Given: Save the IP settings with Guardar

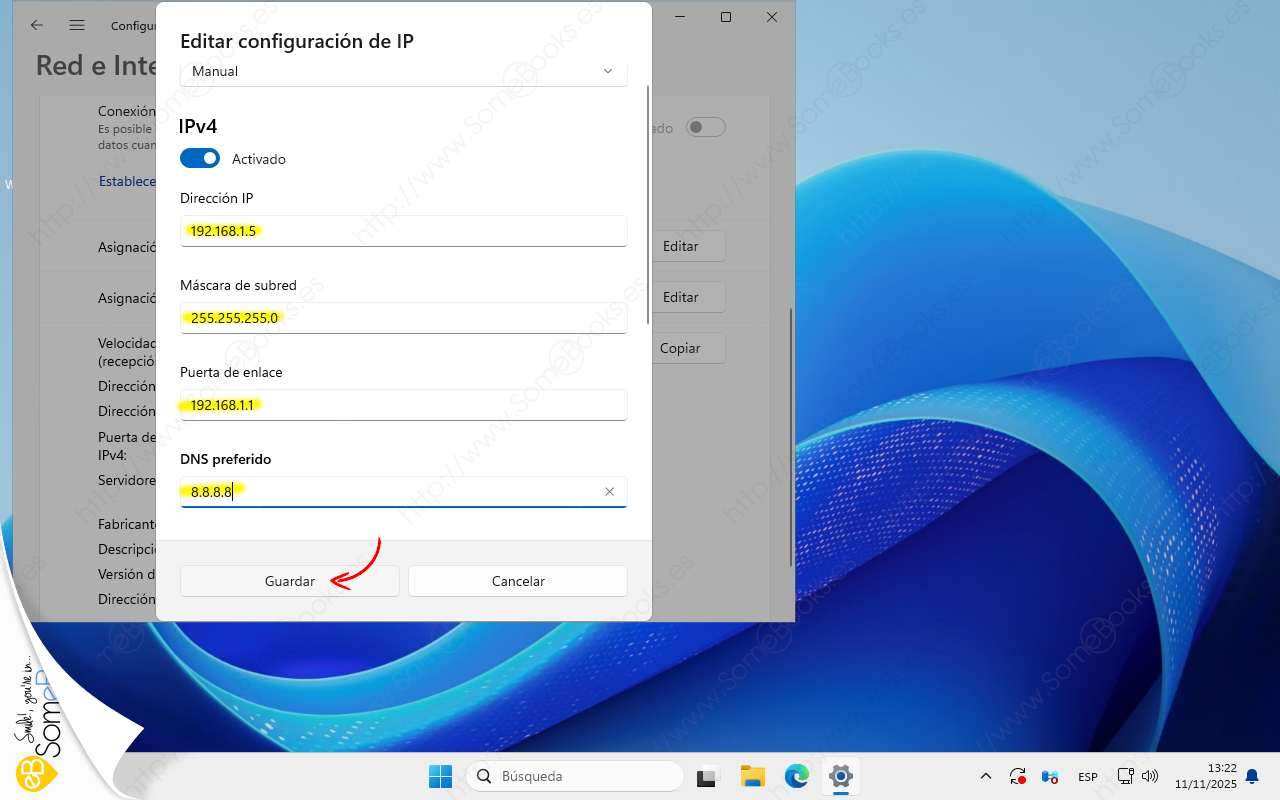Looking at the screenshot, I should (289, 581).
